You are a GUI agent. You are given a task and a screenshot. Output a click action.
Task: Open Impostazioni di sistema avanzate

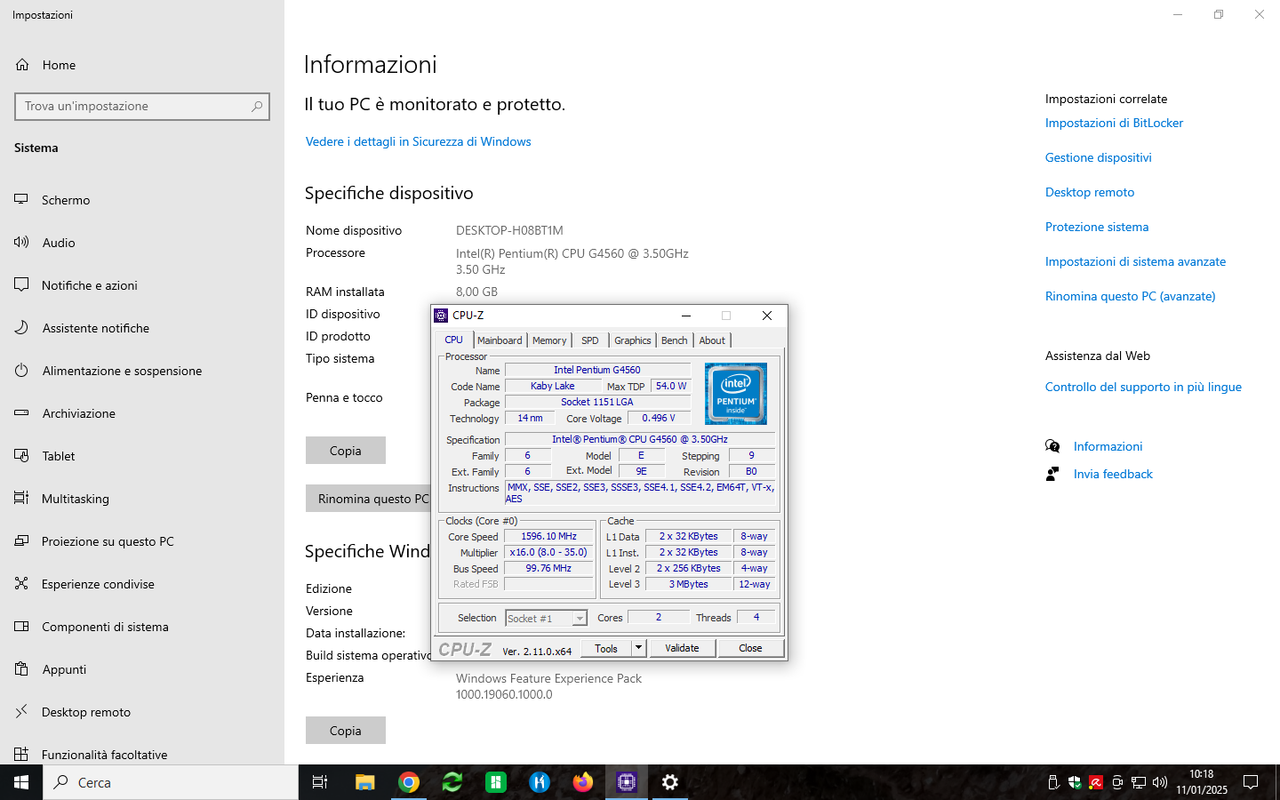click(1135, 262)
